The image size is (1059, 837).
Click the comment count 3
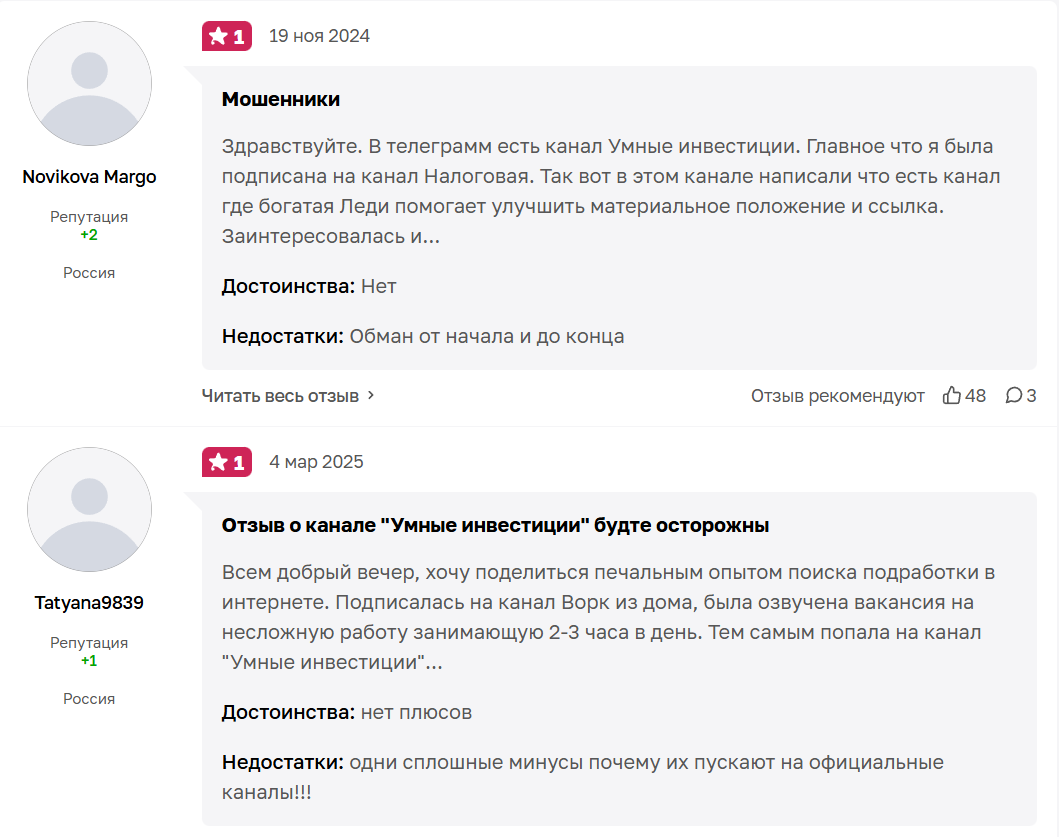(1031, 396)
